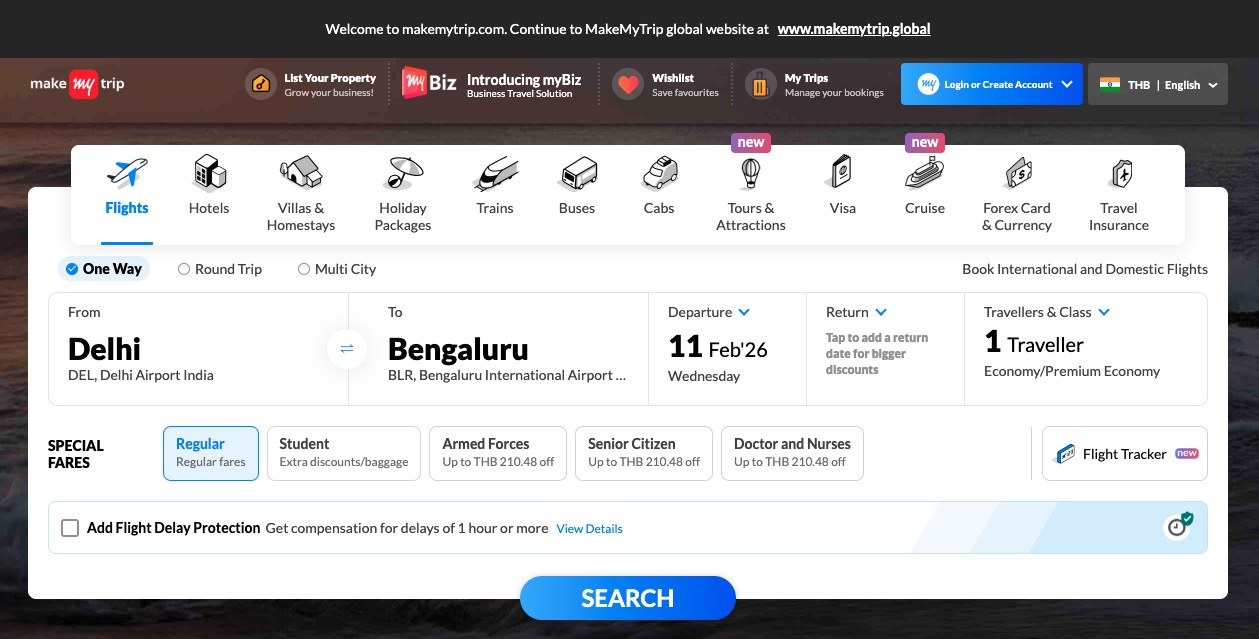Click the From city Delhi field
Viewport: 1259px width, 639px height.
[198, 349]
